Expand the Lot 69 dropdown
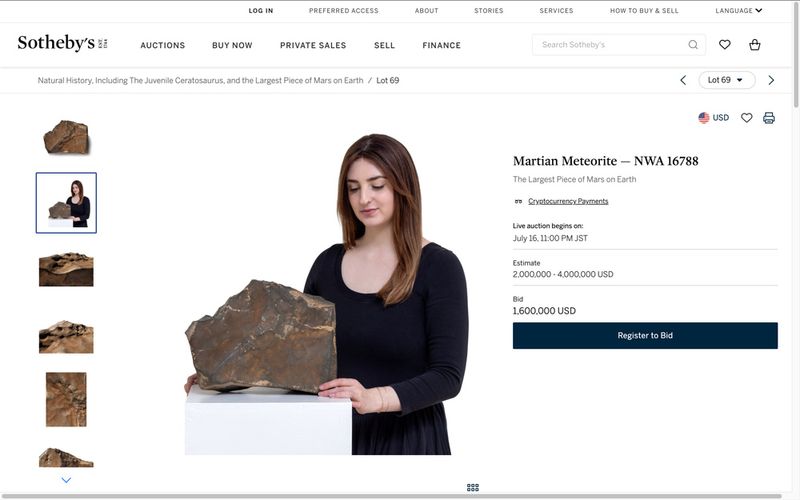The height and width of the screenshot is (500, 800). pyautogui.click(x=726, y=80)
